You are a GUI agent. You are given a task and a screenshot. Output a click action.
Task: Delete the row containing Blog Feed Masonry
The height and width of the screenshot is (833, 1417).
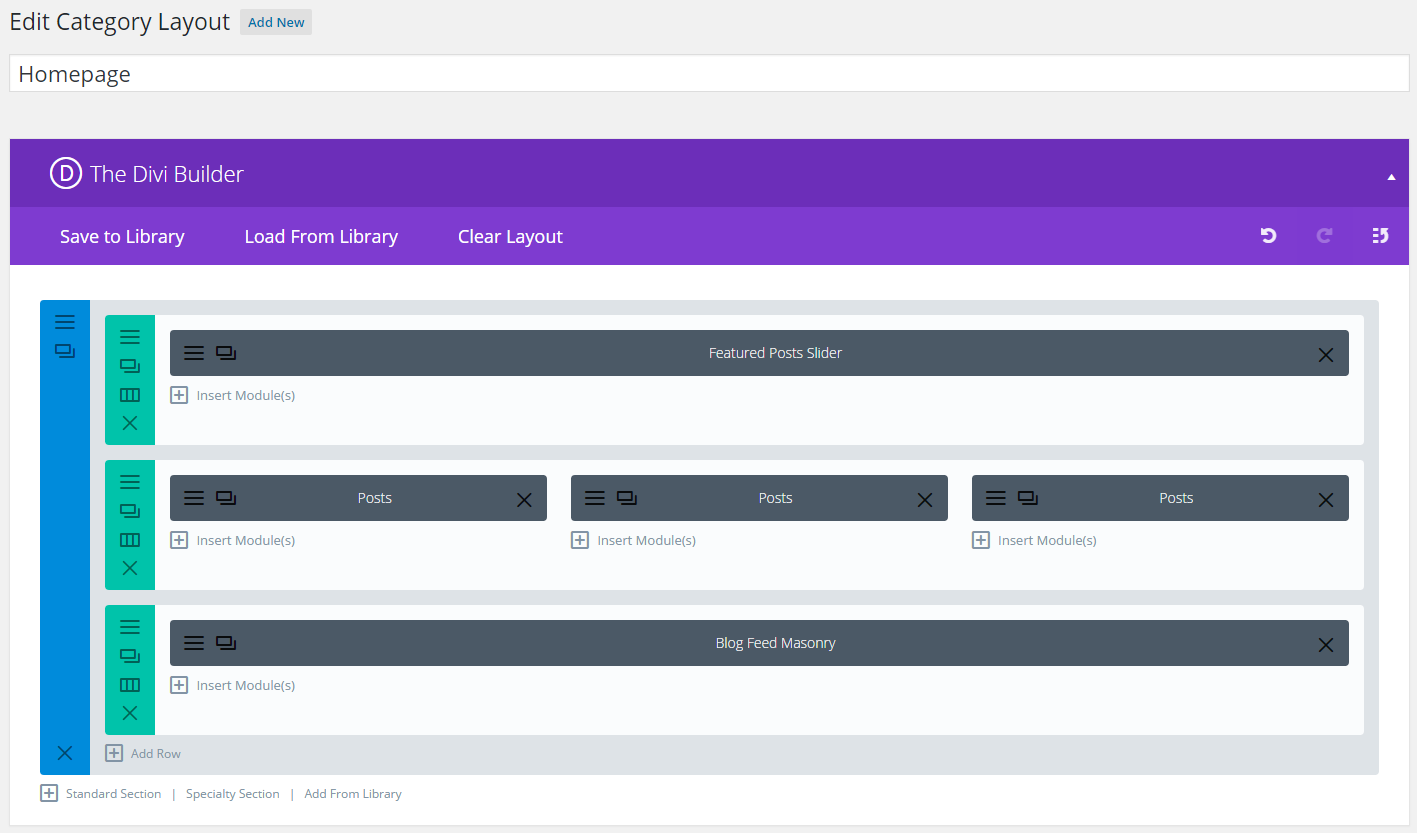pyautogui.click(x=130, y=713)
